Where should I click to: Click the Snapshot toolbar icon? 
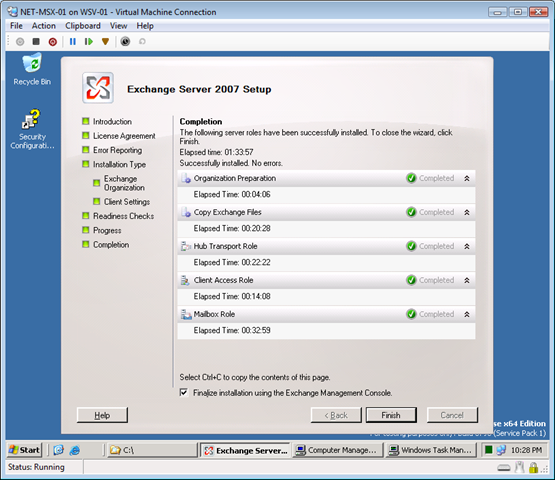point(125,42)
